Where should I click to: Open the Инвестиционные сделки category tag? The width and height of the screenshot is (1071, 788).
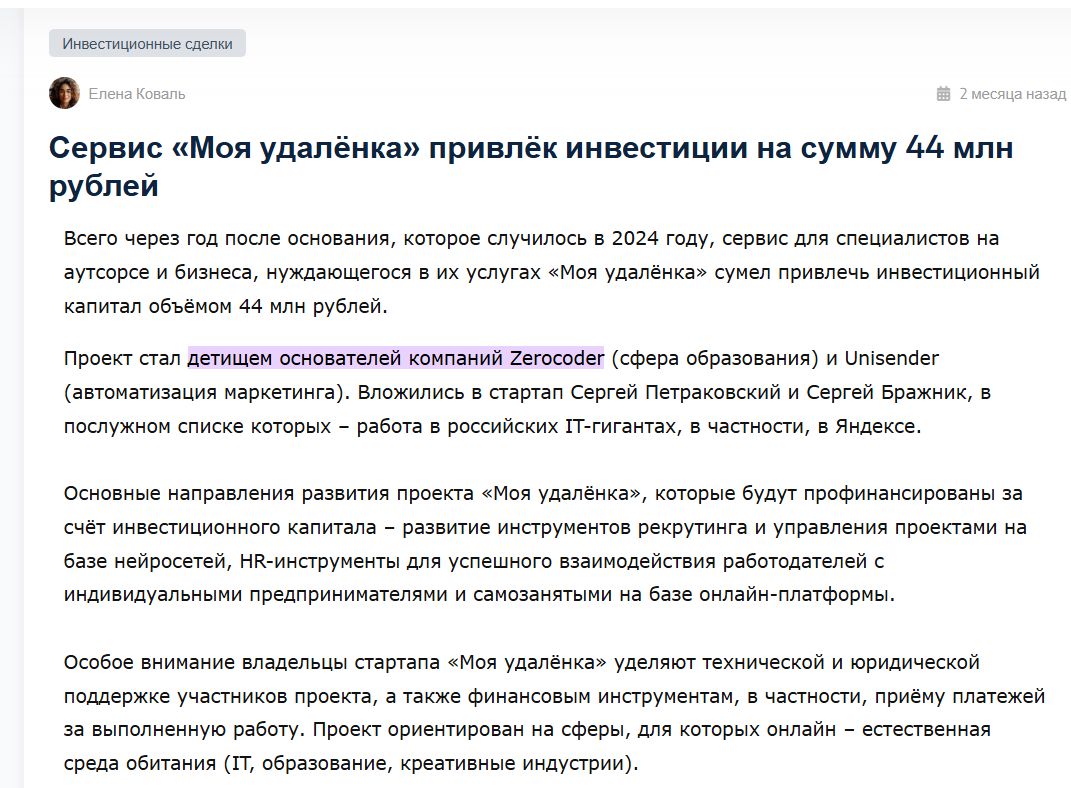[147, 44]
